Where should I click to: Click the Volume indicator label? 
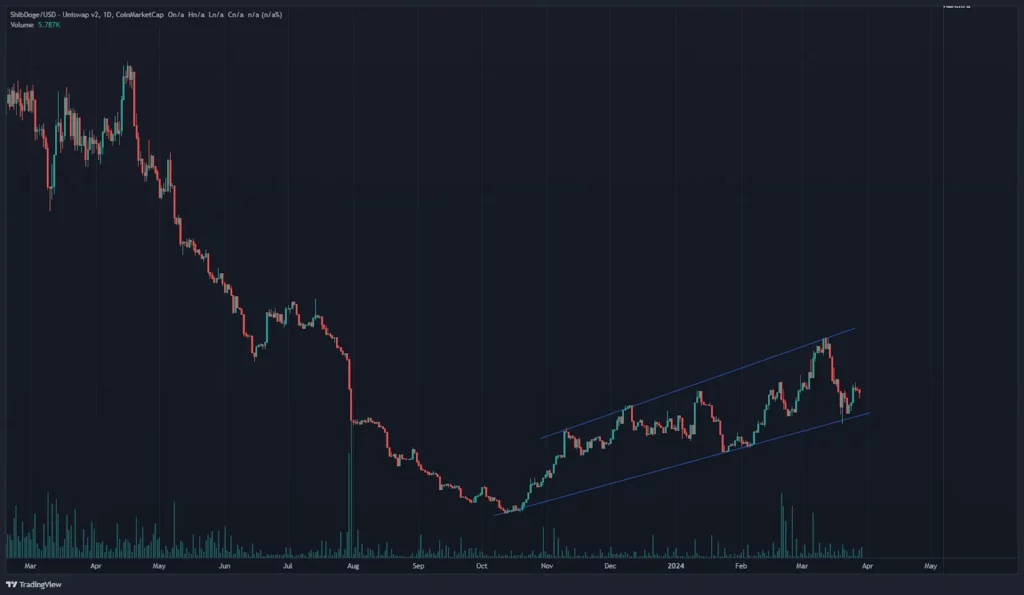pos(22,25)
